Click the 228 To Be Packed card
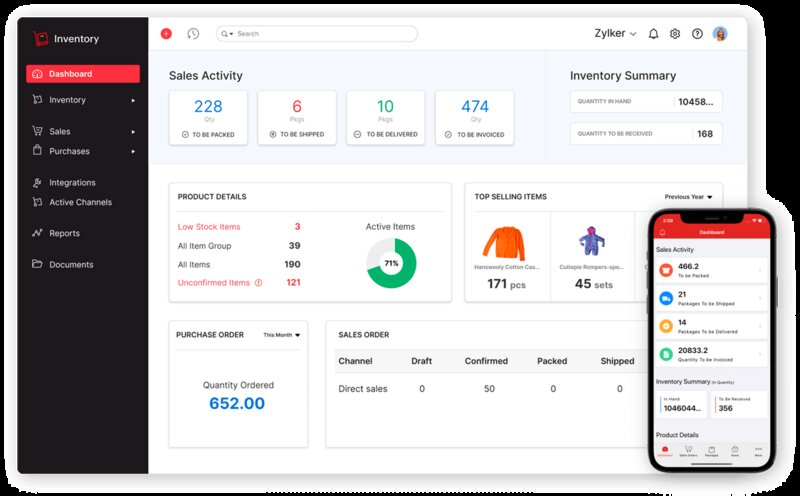The width and height of the screenshot is (800, 496). tap(208, 118)
